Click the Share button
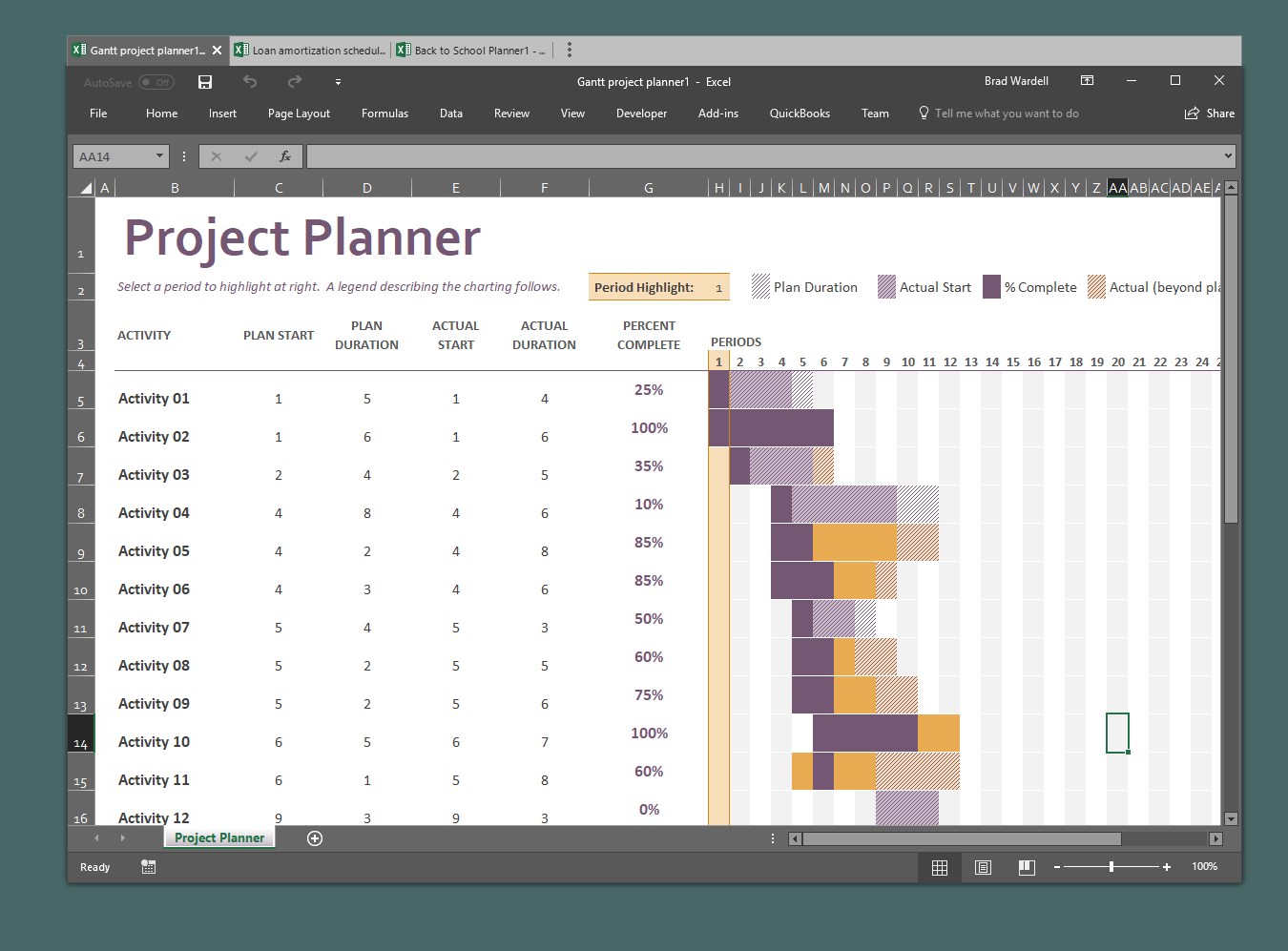This screenshot has width=1288, height=951. pos(1210,114)
